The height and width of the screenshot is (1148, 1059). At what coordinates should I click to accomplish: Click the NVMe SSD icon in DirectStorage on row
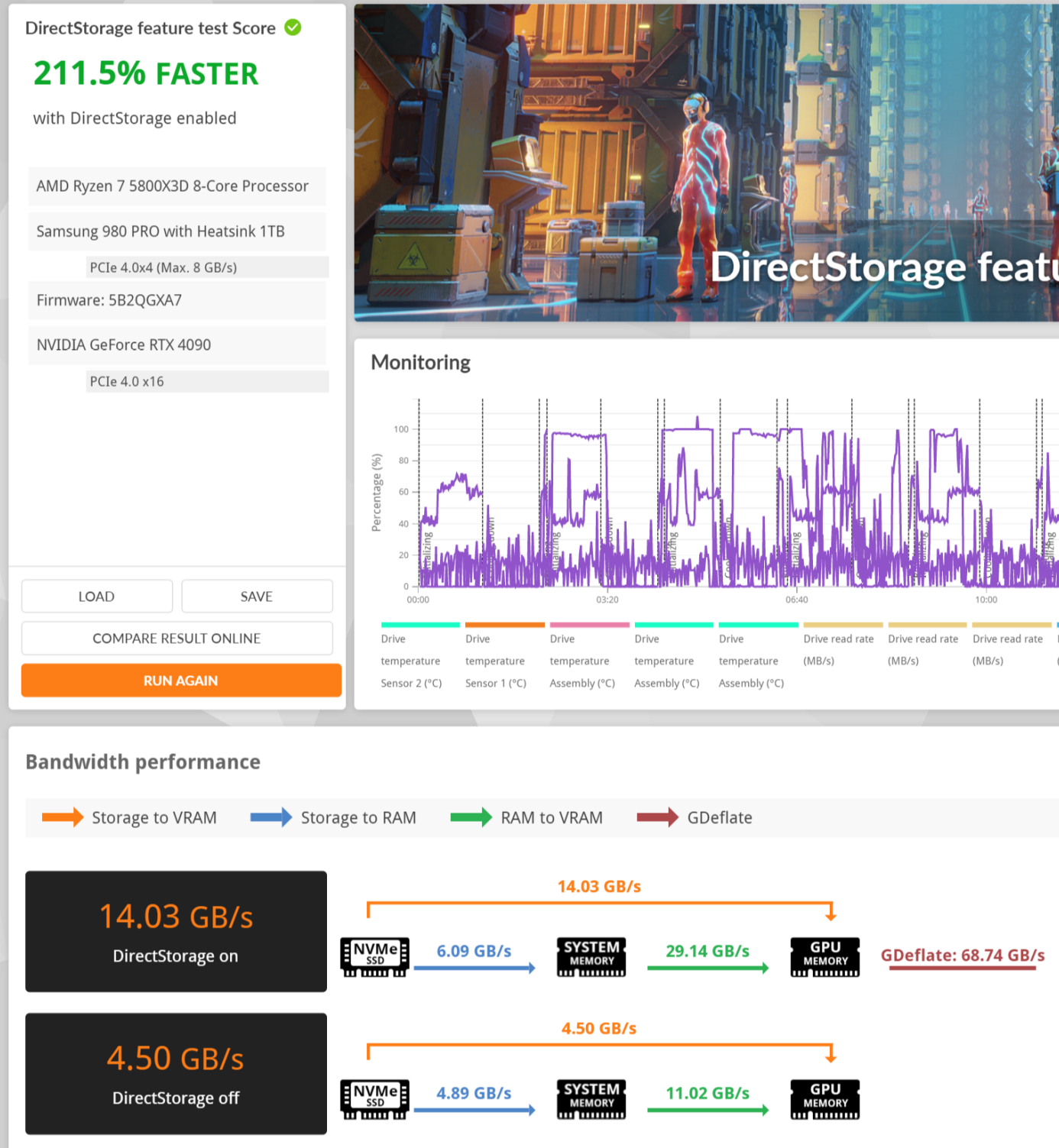coord(374,957)
